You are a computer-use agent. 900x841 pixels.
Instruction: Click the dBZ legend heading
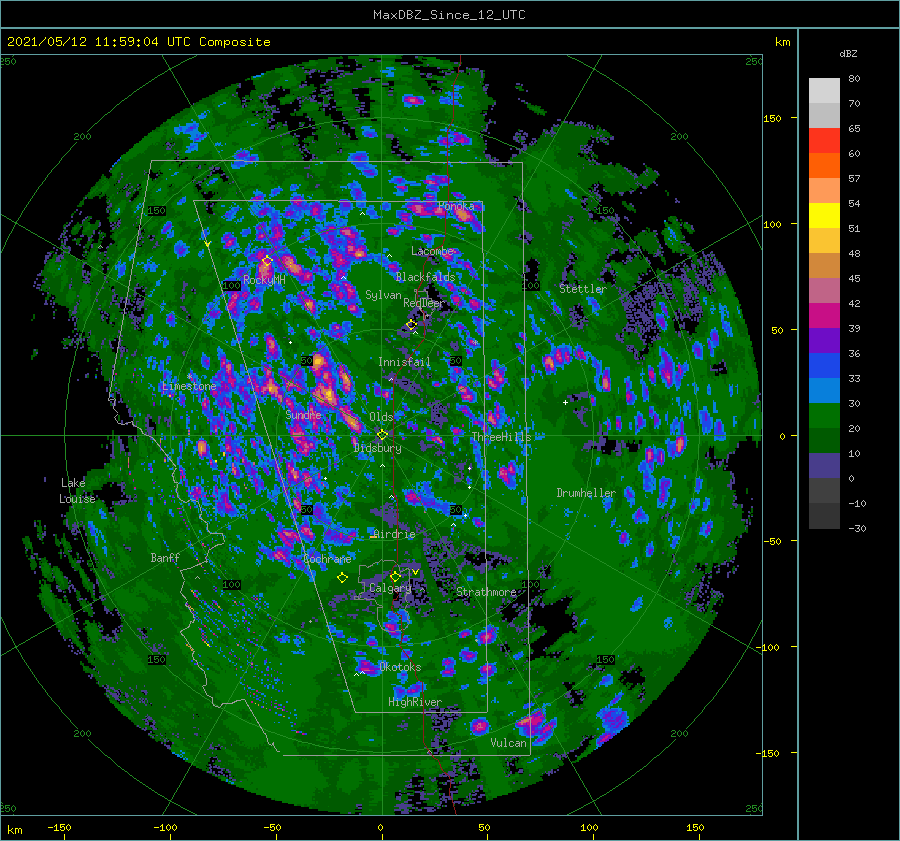coord(848,54)
